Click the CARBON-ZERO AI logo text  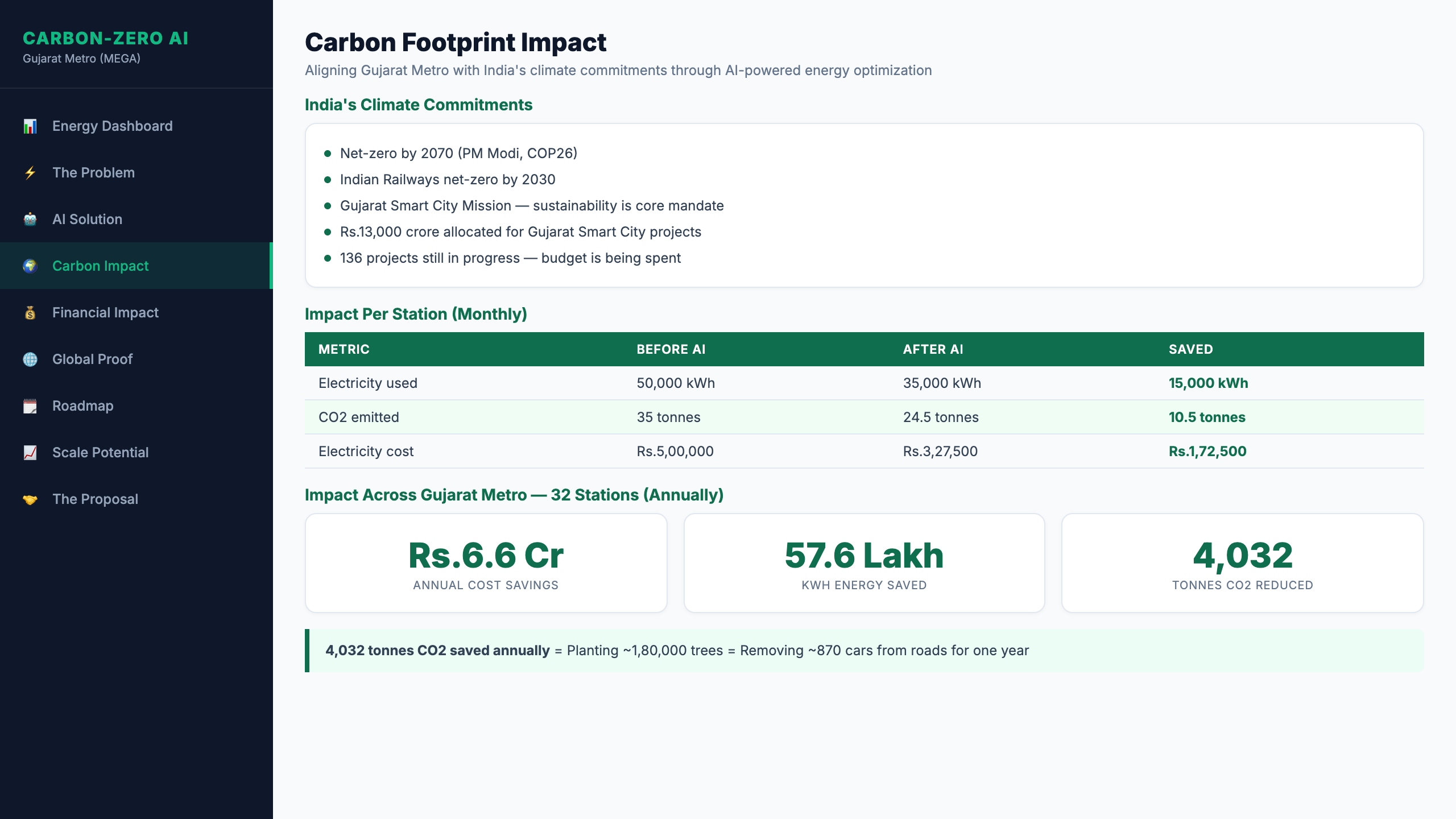pos(106,39)
